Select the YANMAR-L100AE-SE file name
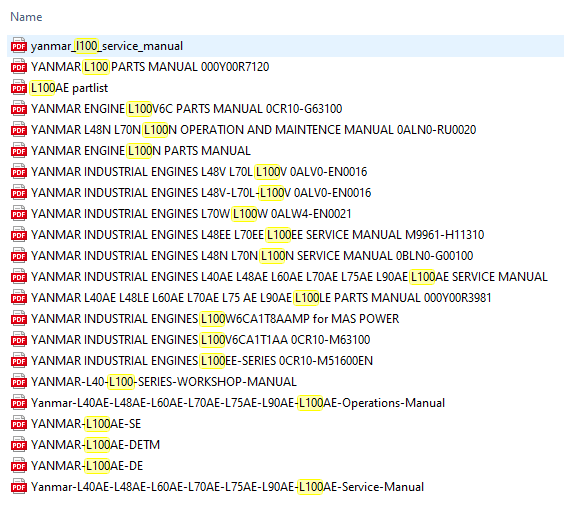The image size is (564, 530). point(86,424)
